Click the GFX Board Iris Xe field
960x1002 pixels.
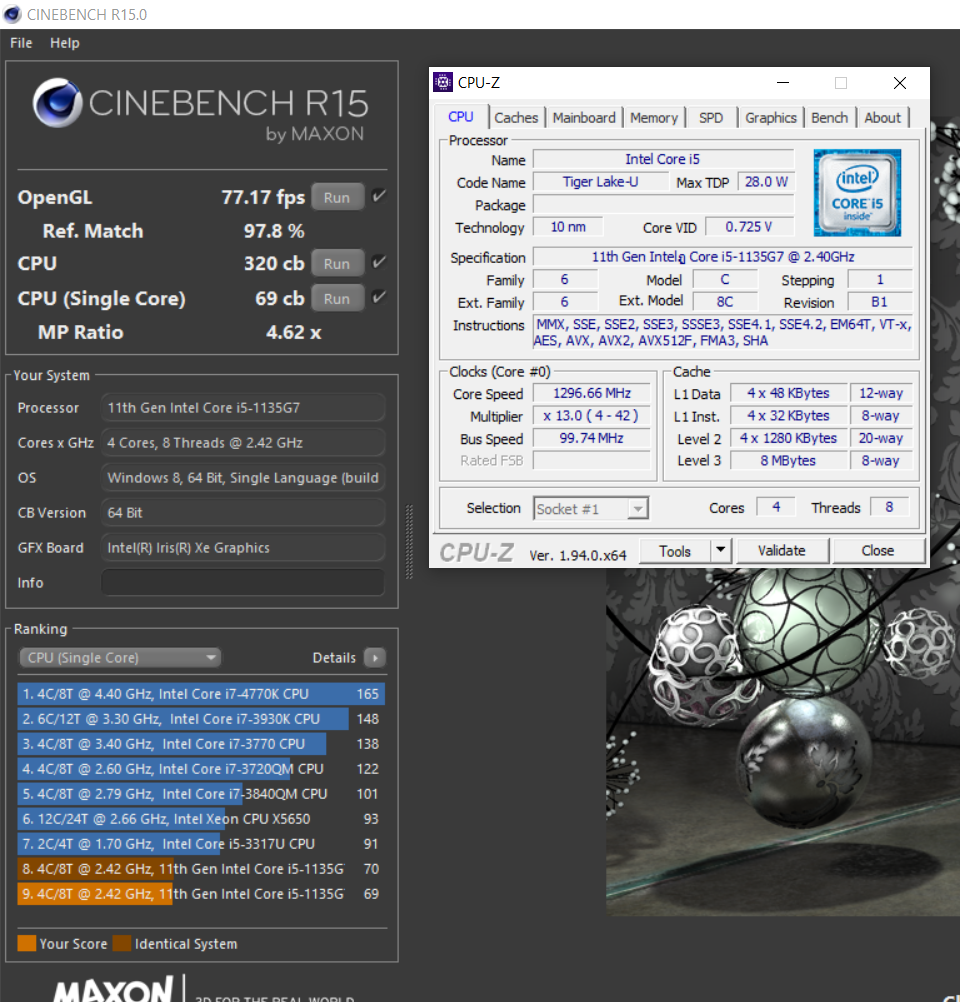(243, 548)
